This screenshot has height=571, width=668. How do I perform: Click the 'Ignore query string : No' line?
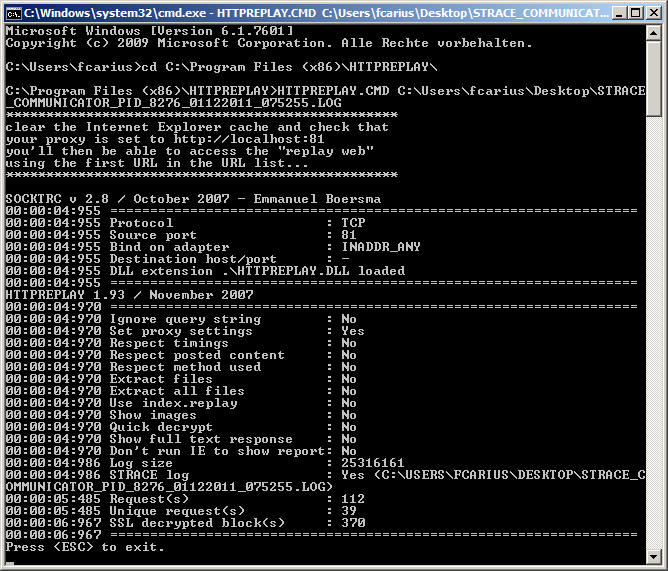pyautogui.click(x=181, y=319)
